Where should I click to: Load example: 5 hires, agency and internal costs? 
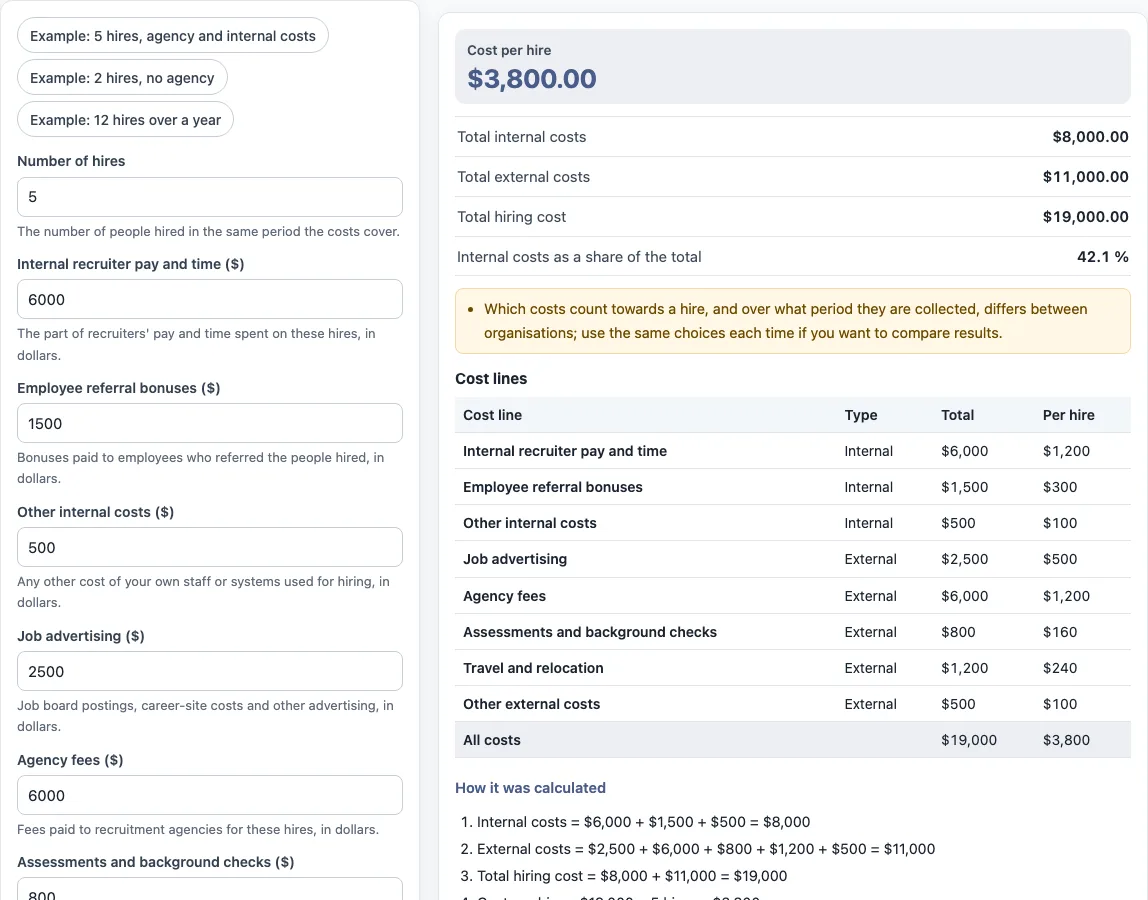click(x=173, y=36)
